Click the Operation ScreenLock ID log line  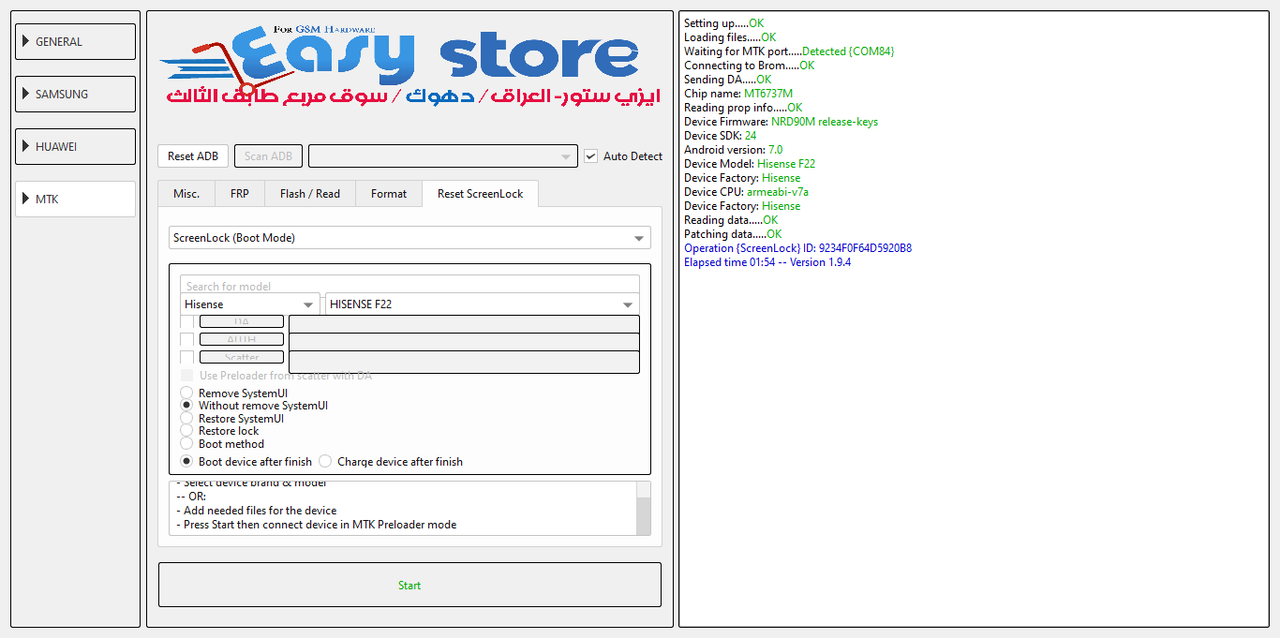pyautogui.click(x=798, y=248)
